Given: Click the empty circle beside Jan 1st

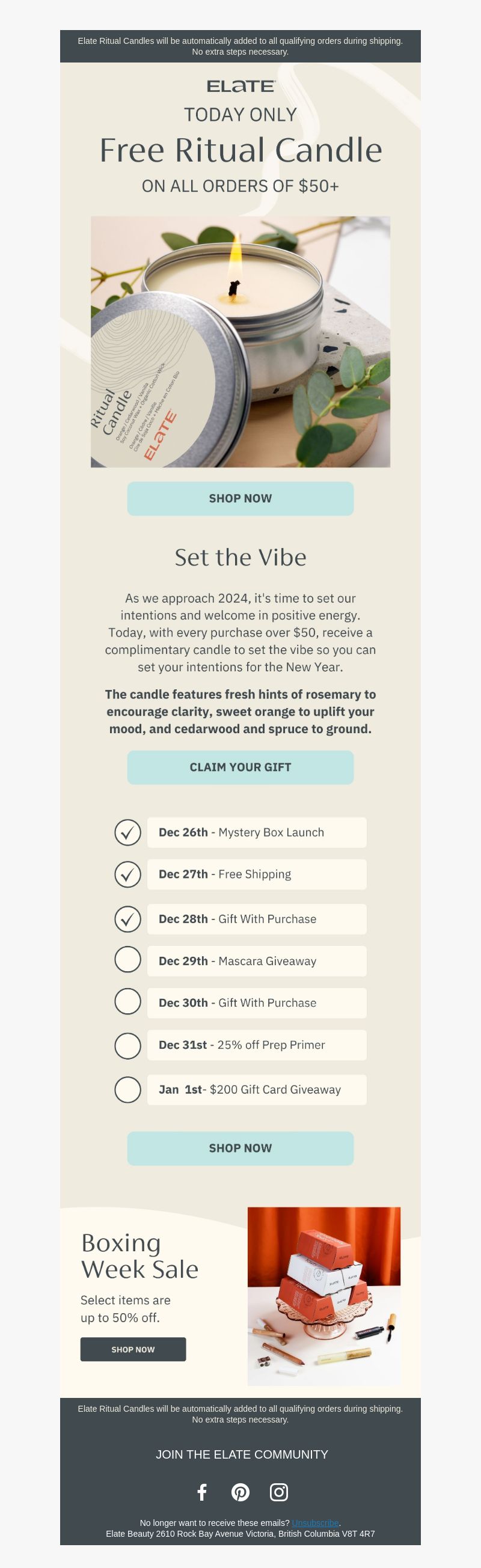Looking at the screenshot, I should (x=128, y=1090).
